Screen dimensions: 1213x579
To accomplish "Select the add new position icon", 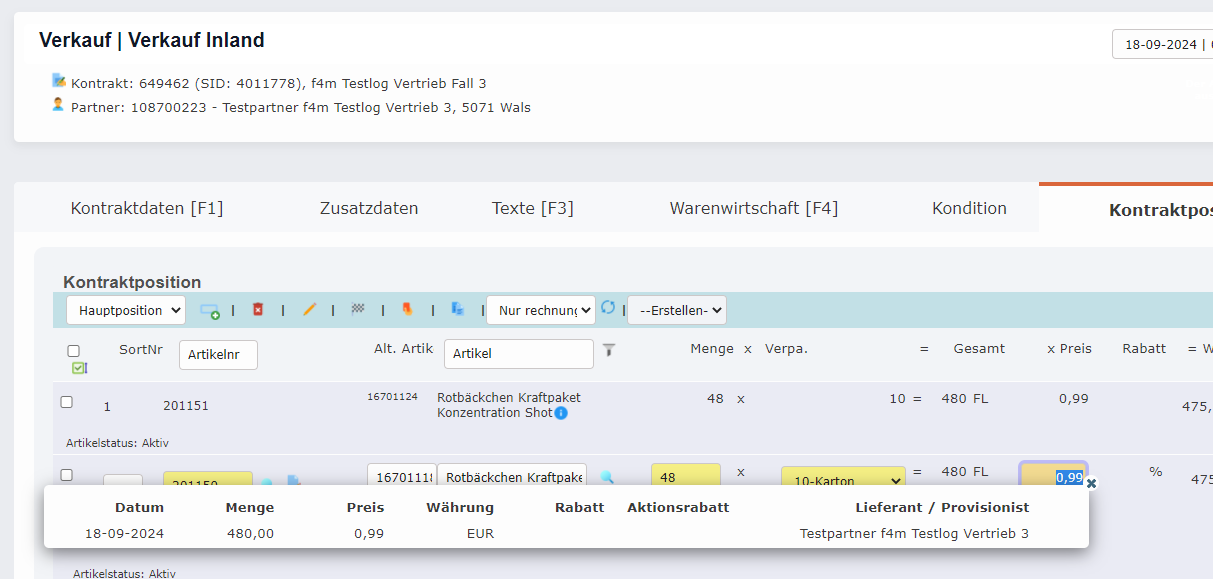I will (209, 310).
